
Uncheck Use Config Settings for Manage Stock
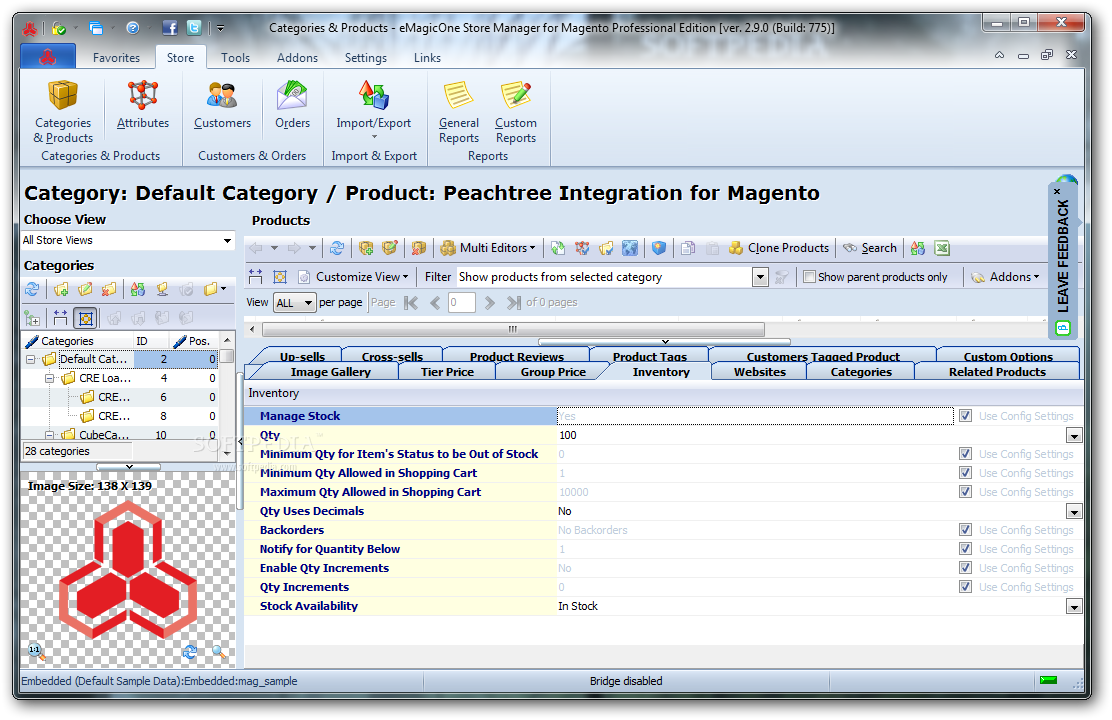[x=965, y=416]
